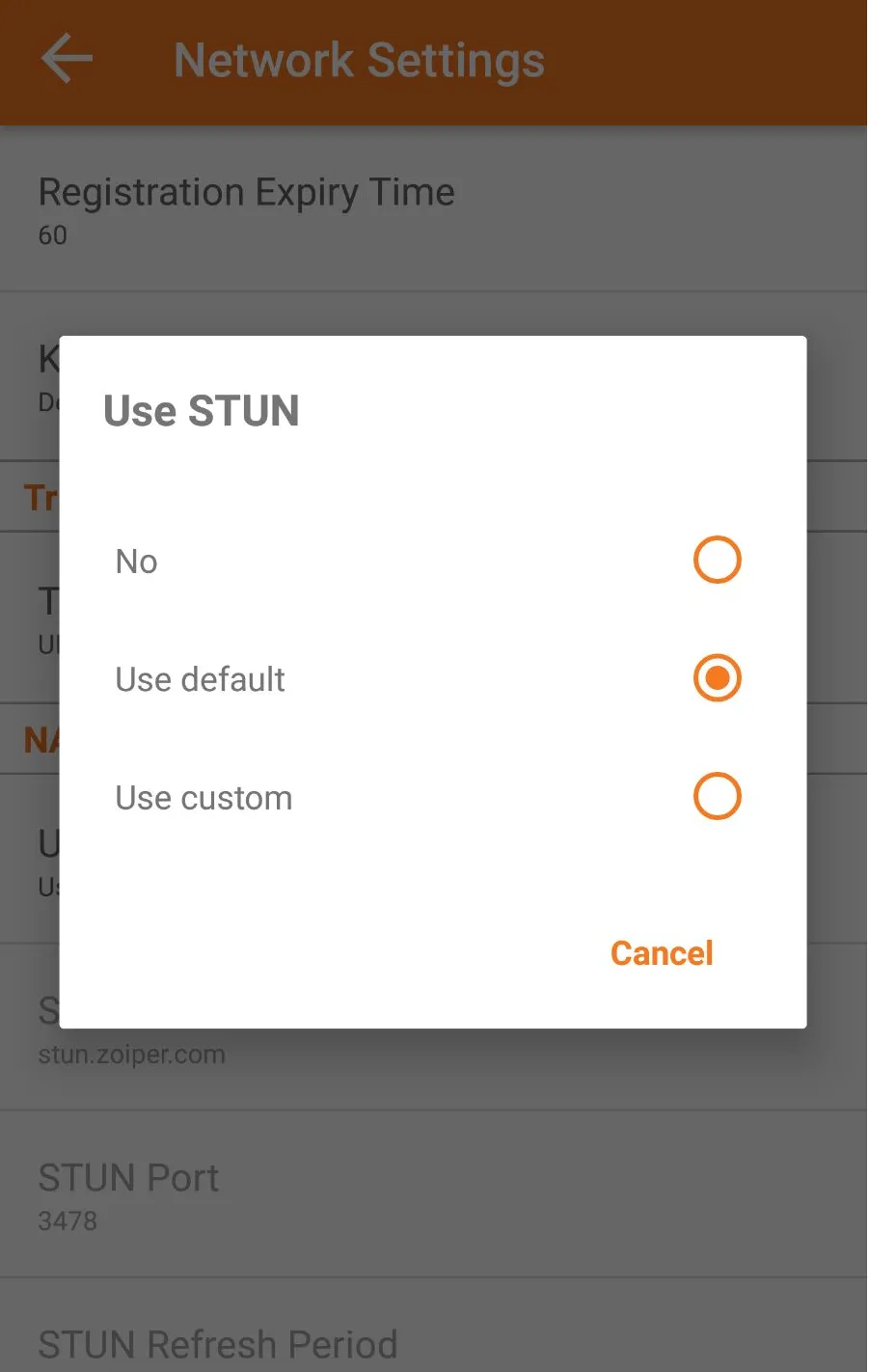The image size is (869, 1372).
Task: Tap the back arrow icon
Action: tap(68, 60)
